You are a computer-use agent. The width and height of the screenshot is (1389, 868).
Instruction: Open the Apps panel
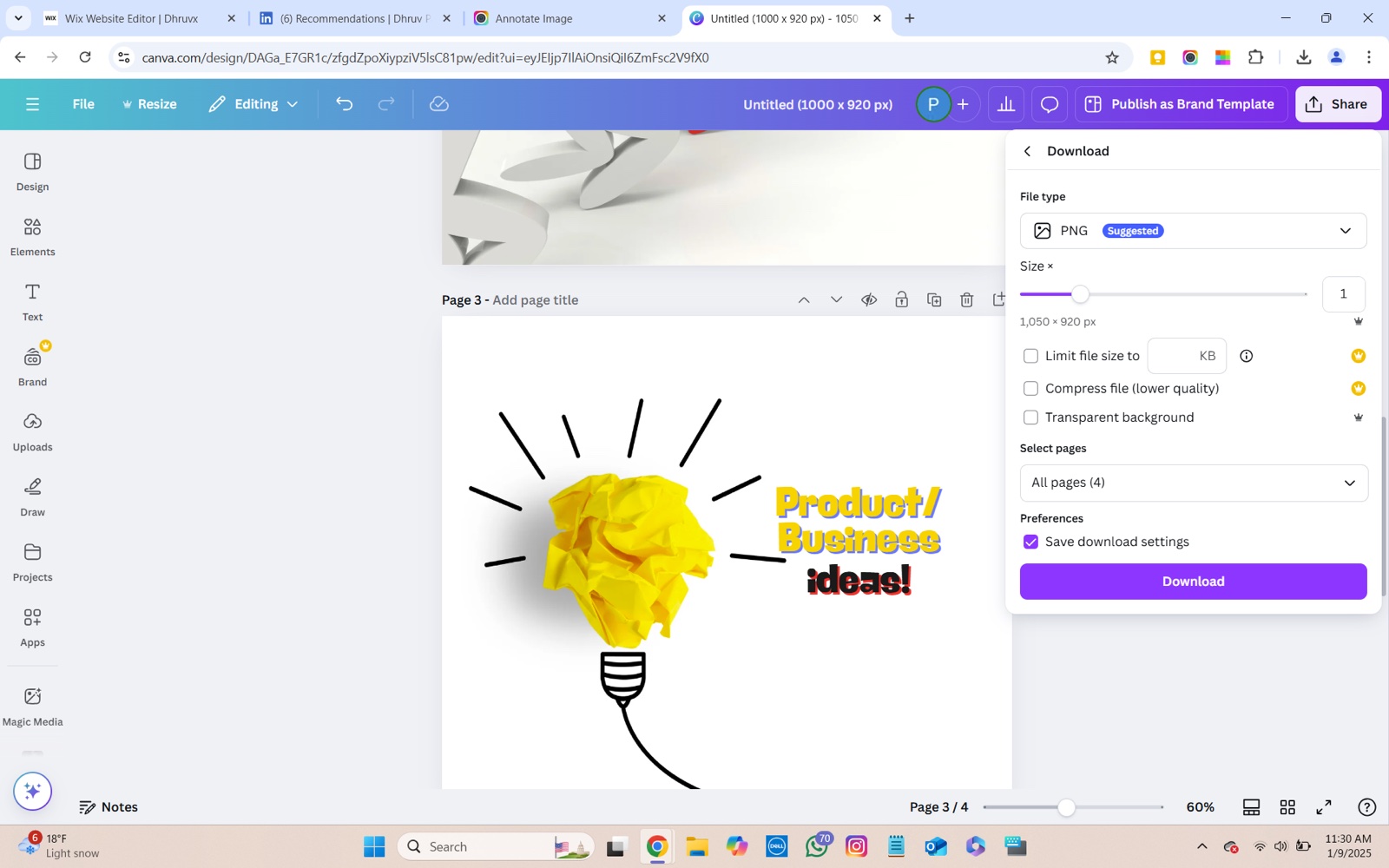[32, 628]
